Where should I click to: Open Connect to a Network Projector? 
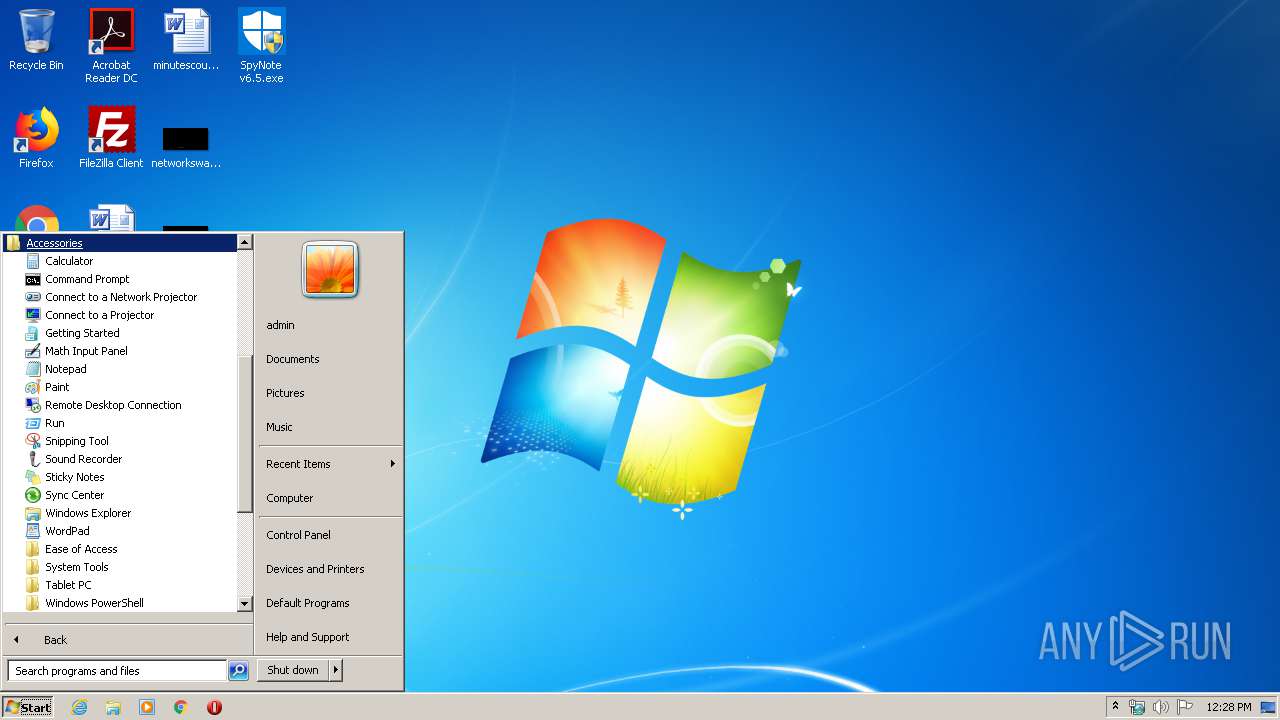pos(120,297)
